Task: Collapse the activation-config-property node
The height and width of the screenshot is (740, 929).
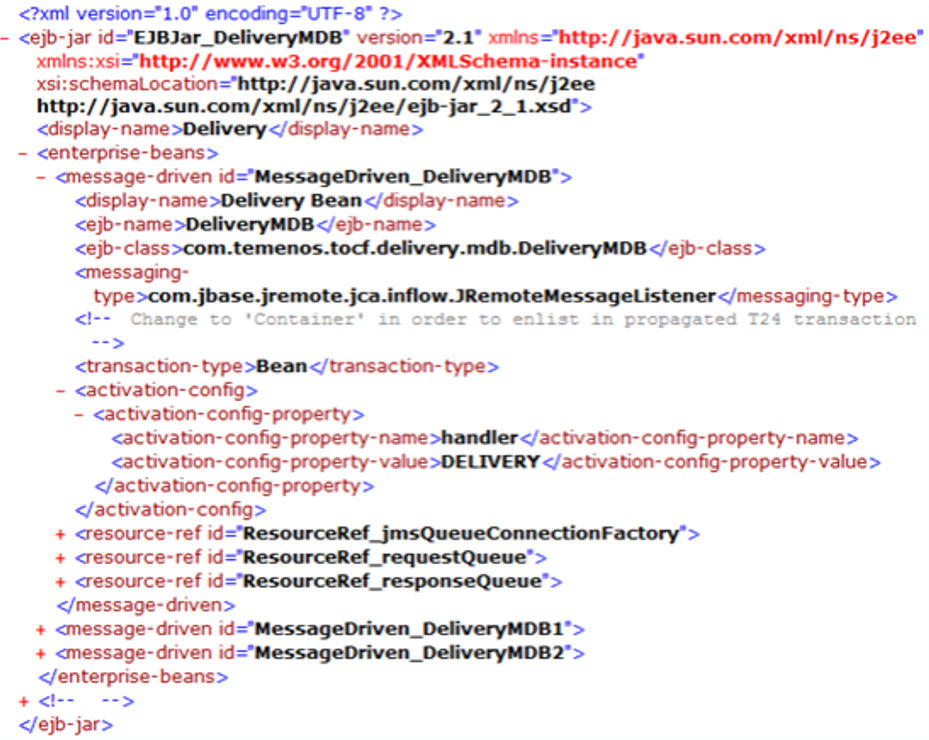Action: coord(80,414)
